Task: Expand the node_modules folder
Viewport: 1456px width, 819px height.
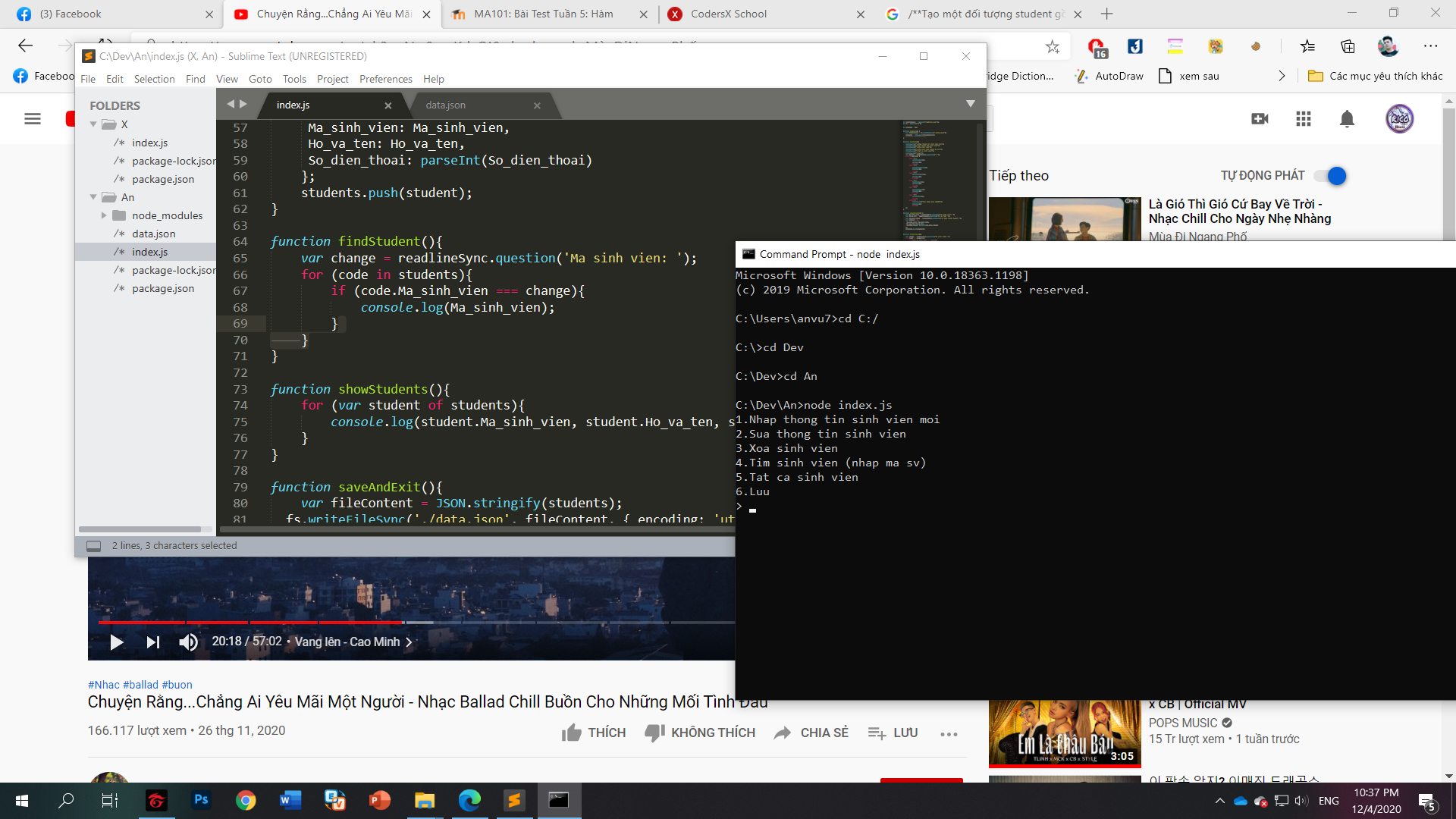Action: (x=105, y=215)
